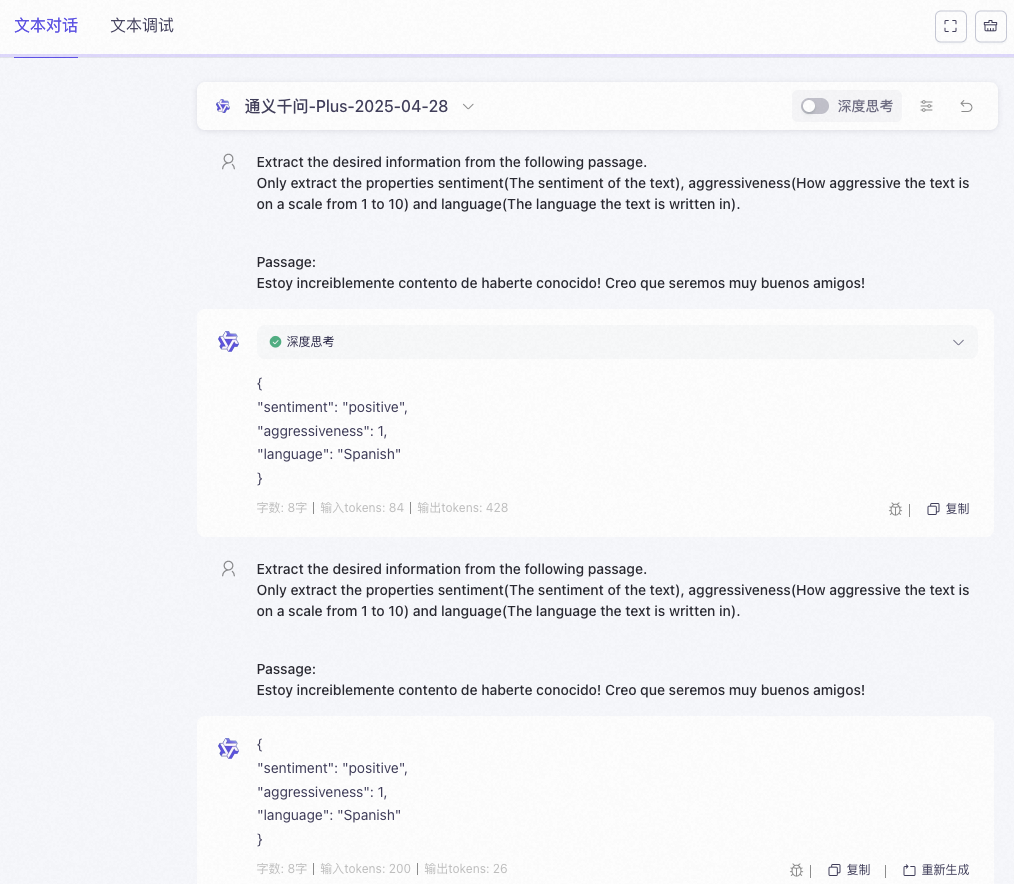
Task: Clear the chat with the trash icon
Action: click(990, 26)
